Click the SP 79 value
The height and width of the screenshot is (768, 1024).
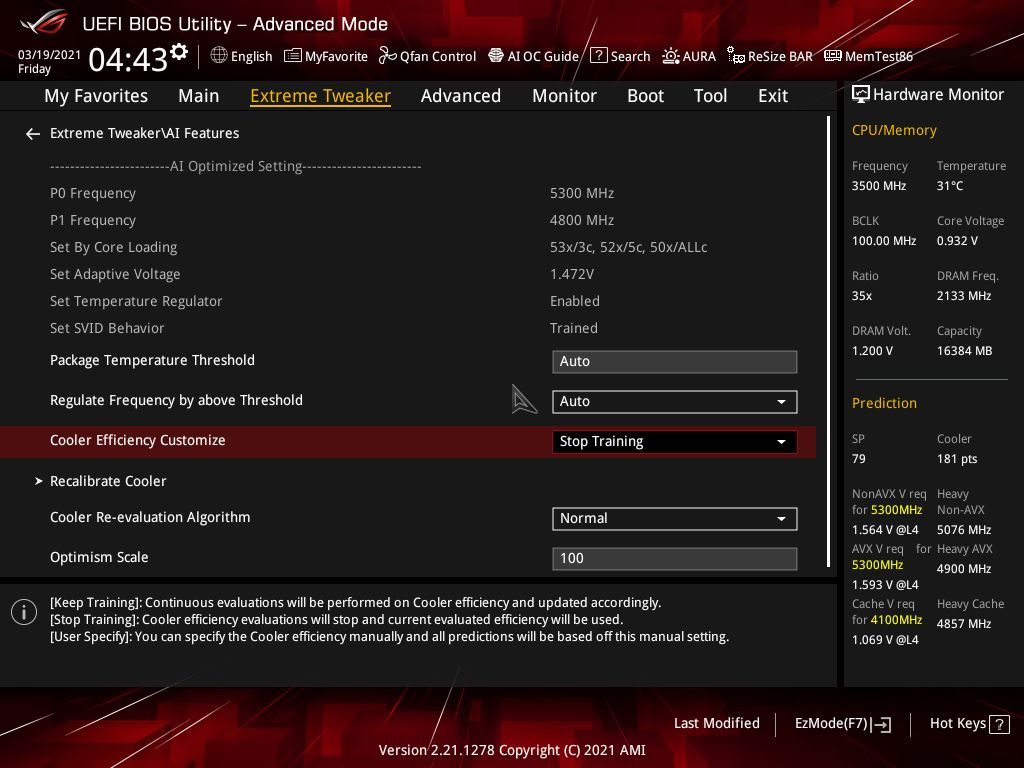tap(859, 459)
